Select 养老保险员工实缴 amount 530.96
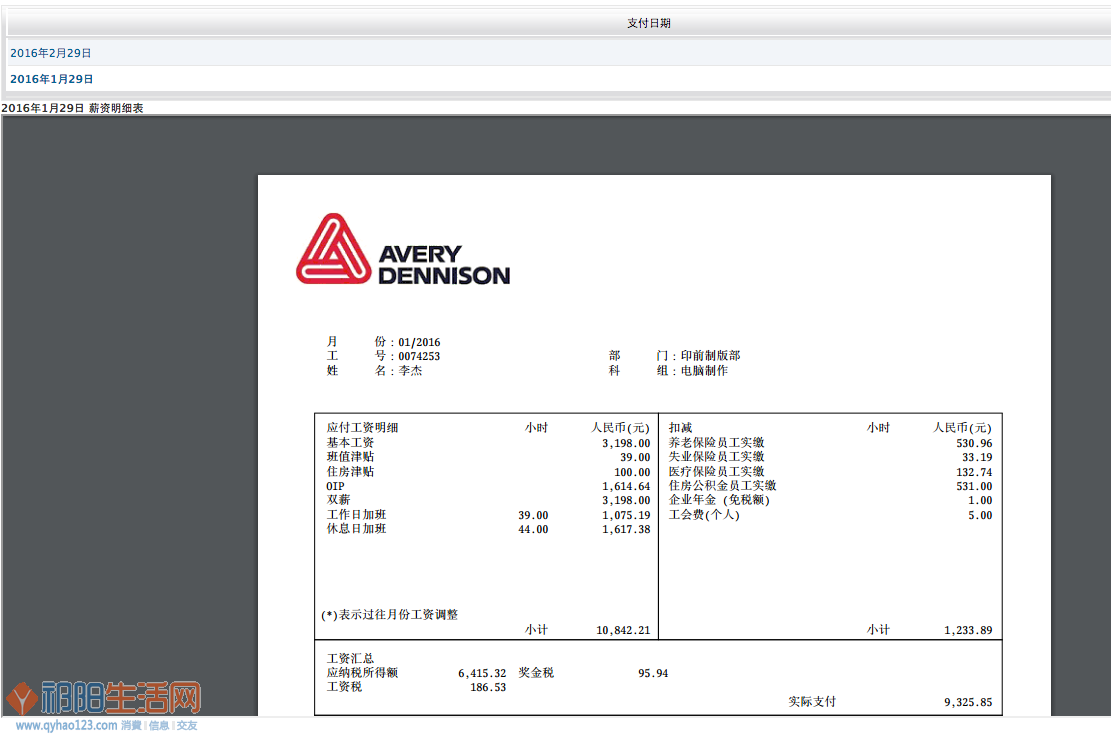 click(x=974, y=444)
